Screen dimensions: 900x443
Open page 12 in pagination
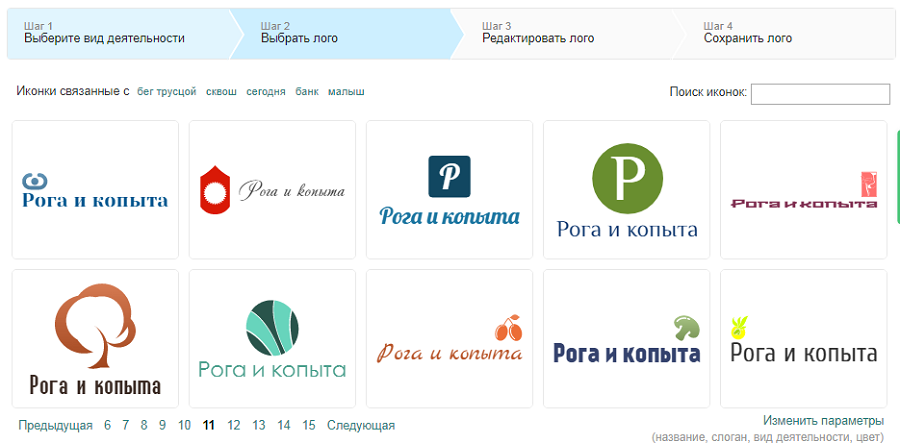coord(234,425)
